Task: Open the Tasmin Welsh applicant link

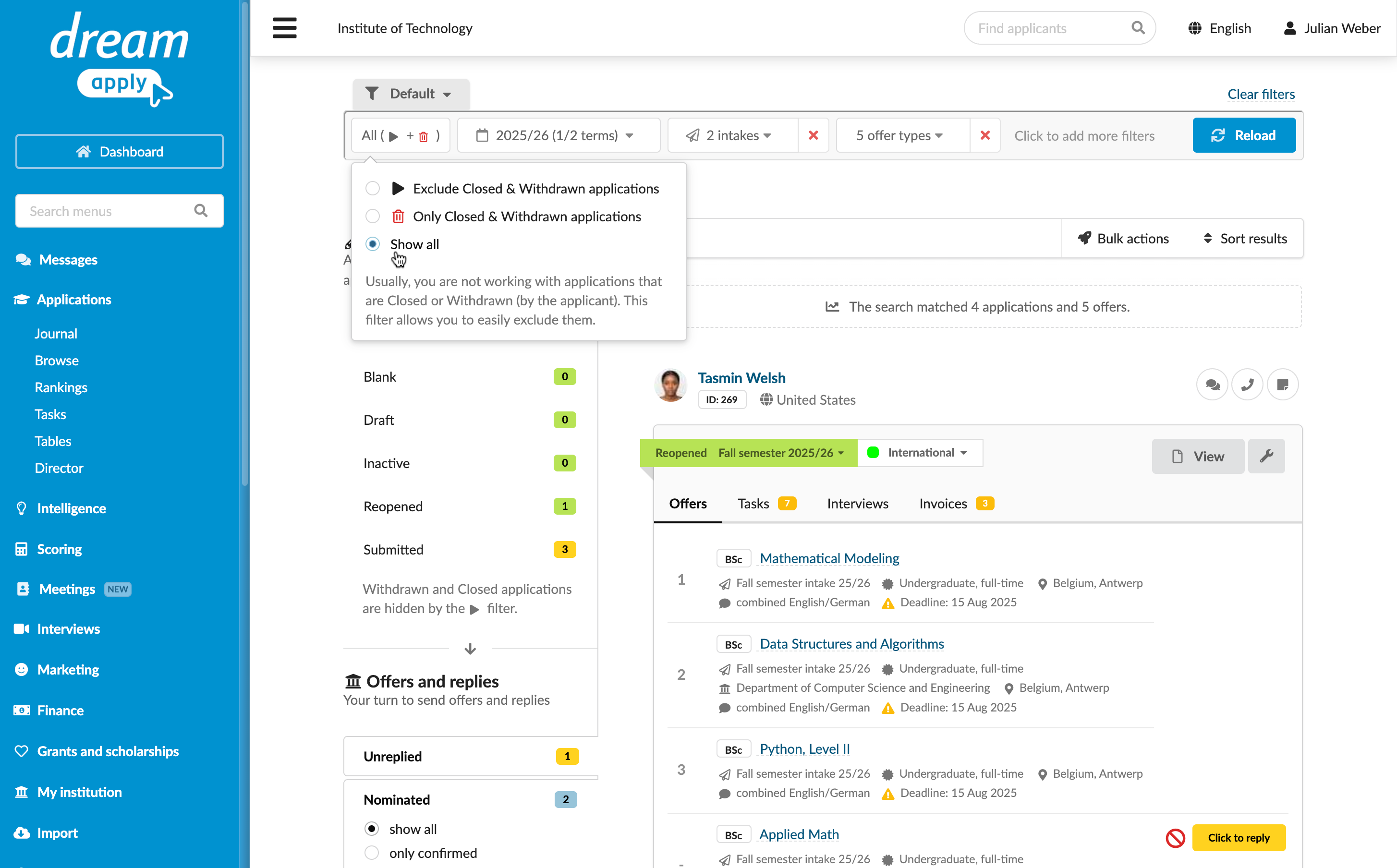Action: pyautogui.click(x=741, y=378)
